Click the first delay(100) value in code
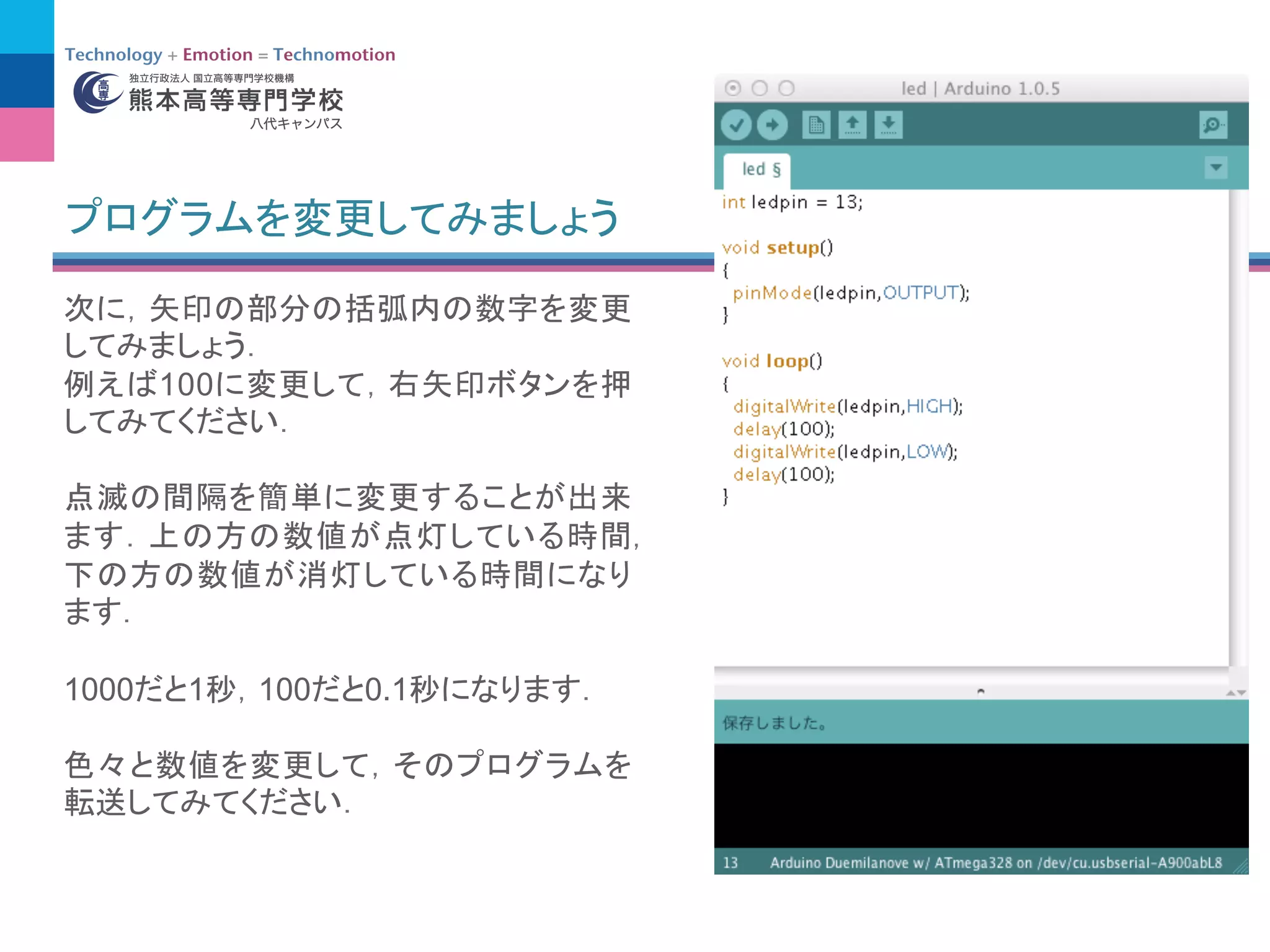 [x=806, y=429]
